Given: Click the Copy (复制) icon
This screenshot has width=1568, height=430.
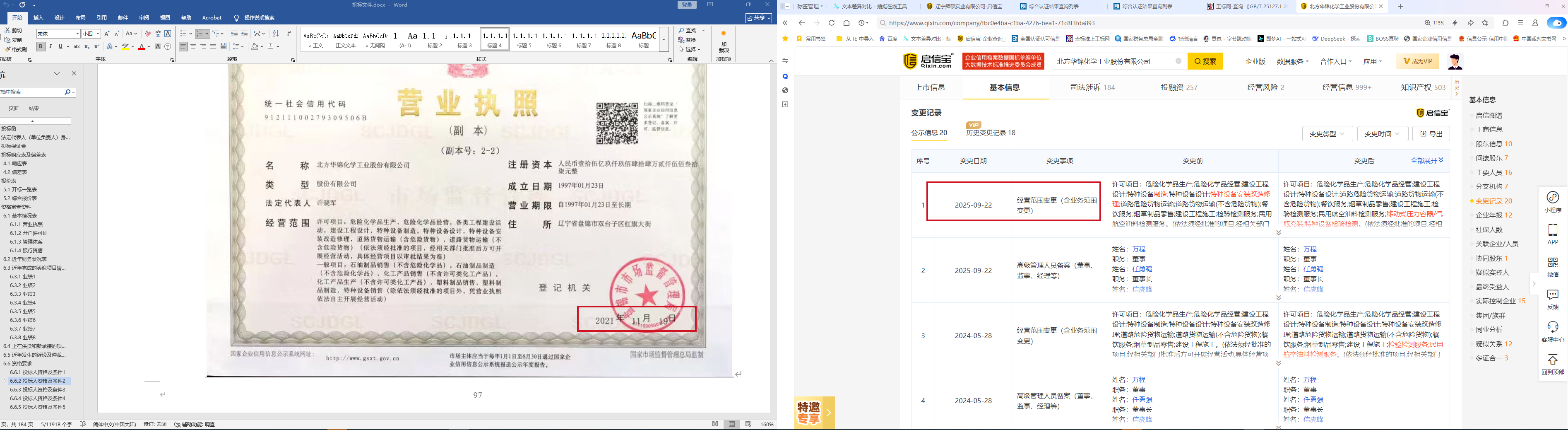Looking at the screenshot, I should pos(8,40).
